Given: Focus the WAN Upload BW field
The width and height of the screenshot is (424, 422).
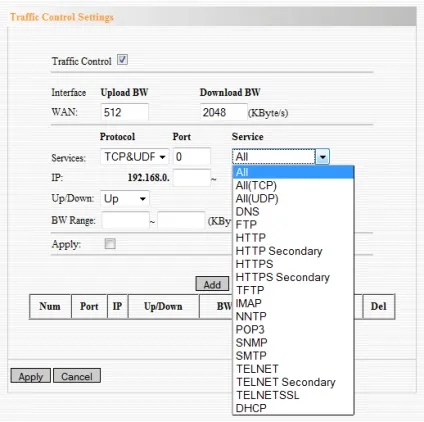Looking at the screenshot, I should (x=124, y=112).
